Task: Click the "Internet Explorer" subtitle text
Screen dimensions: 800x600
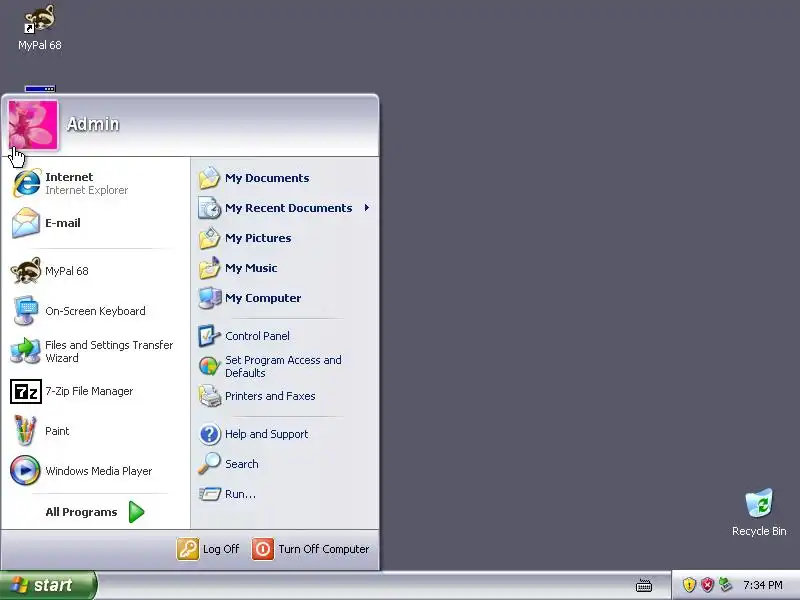Action: tap(87, 190)
